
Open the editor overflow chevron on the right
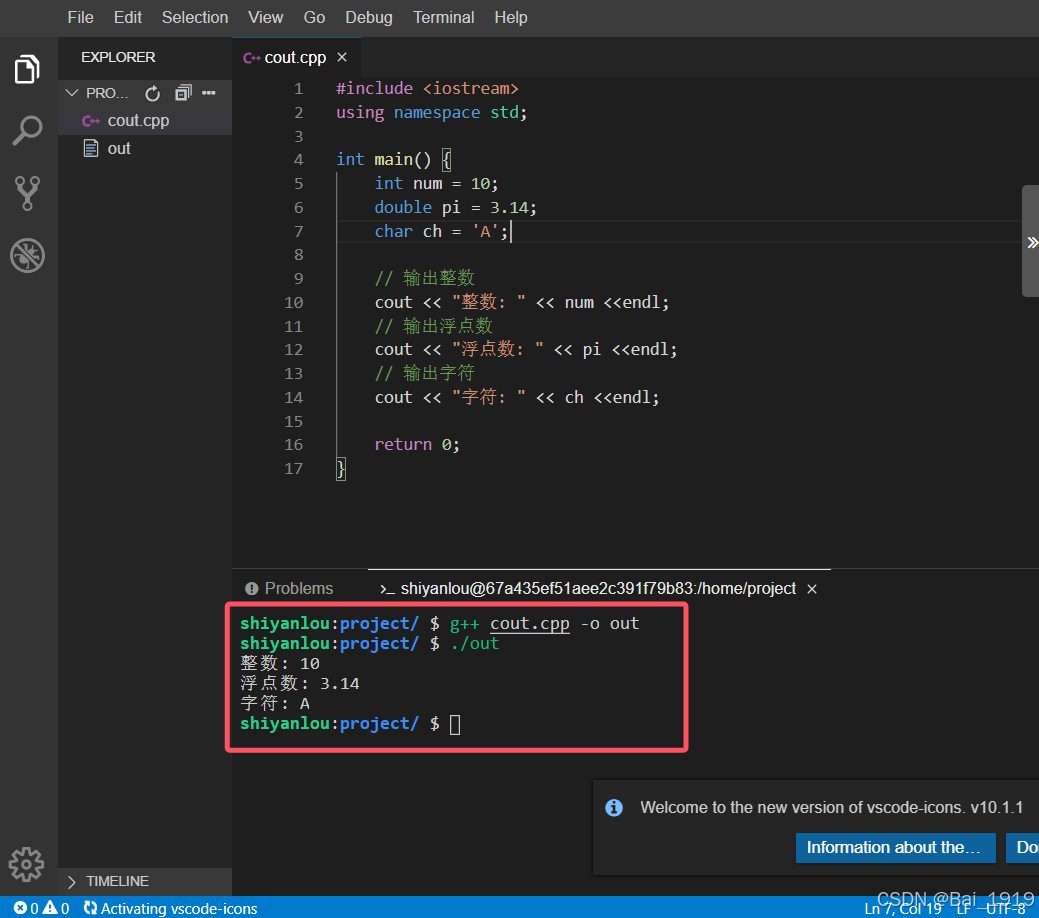[1031, 241]
